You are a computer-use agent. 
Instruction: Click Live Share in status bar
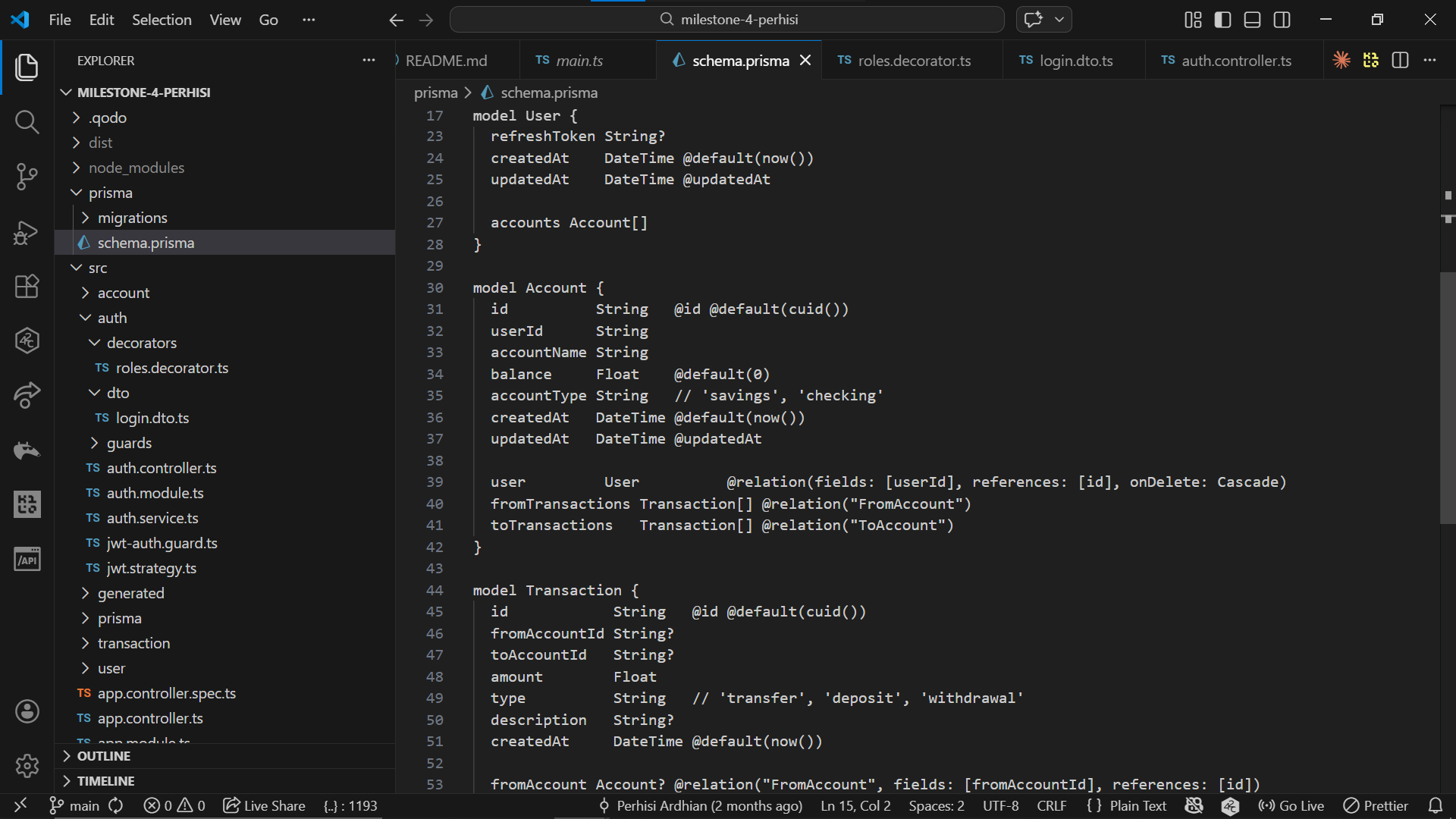pos(264,805)
